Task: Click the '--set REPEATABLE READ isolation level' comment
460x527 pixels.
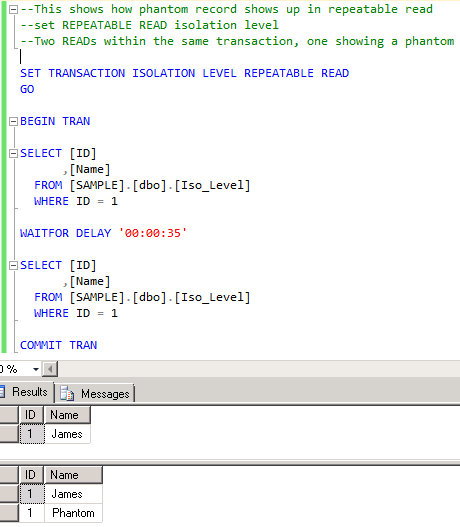Action: (x=150, y=25)
